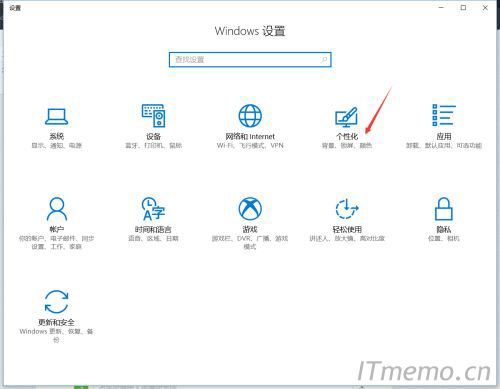Image resolution: width=500 pixels, height=389 pixels.
Task: Close the 设置 window
Action: [485, 8]
